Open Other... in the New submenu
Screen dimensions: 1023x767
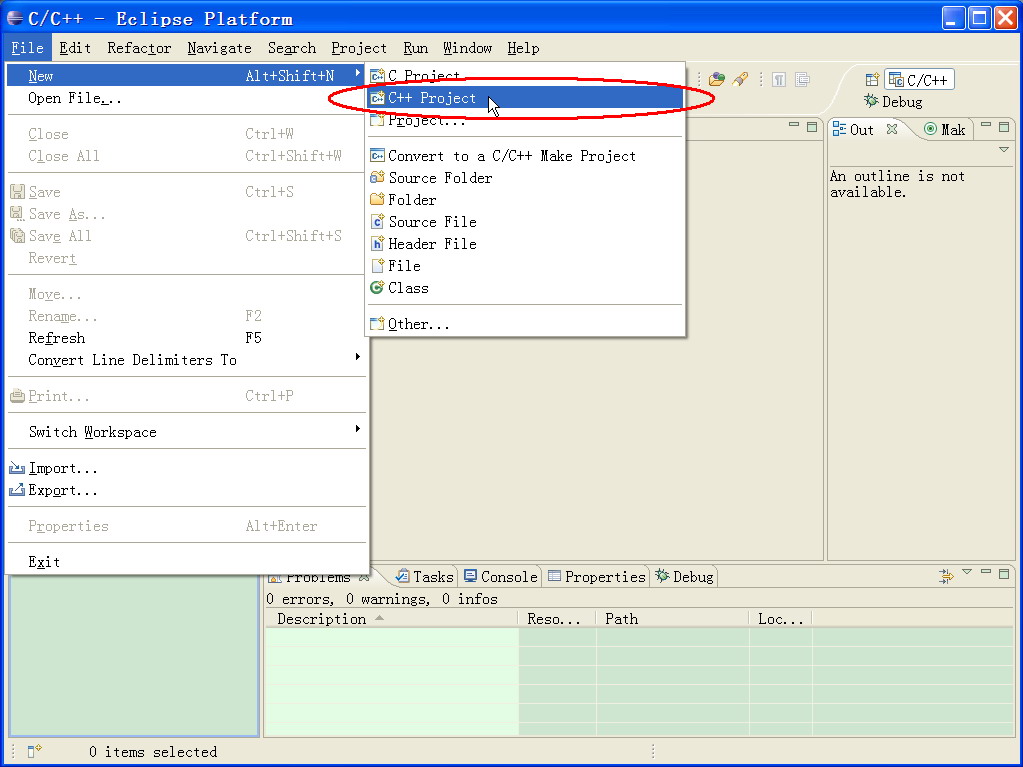pos(525,324)
